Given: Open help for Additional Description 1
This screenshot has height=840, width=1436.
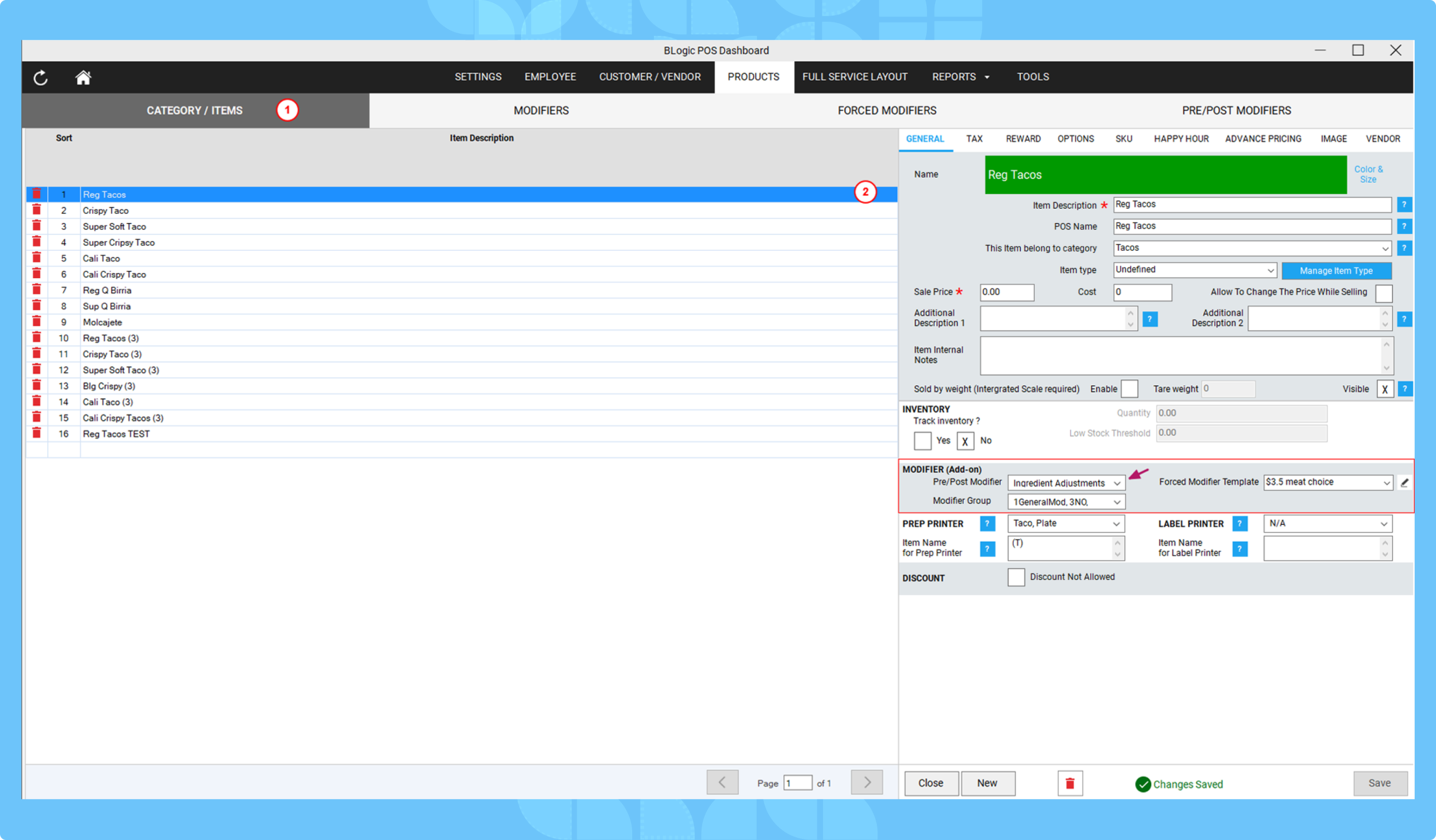Looking at the screenshot, I should pos(1149,319).
